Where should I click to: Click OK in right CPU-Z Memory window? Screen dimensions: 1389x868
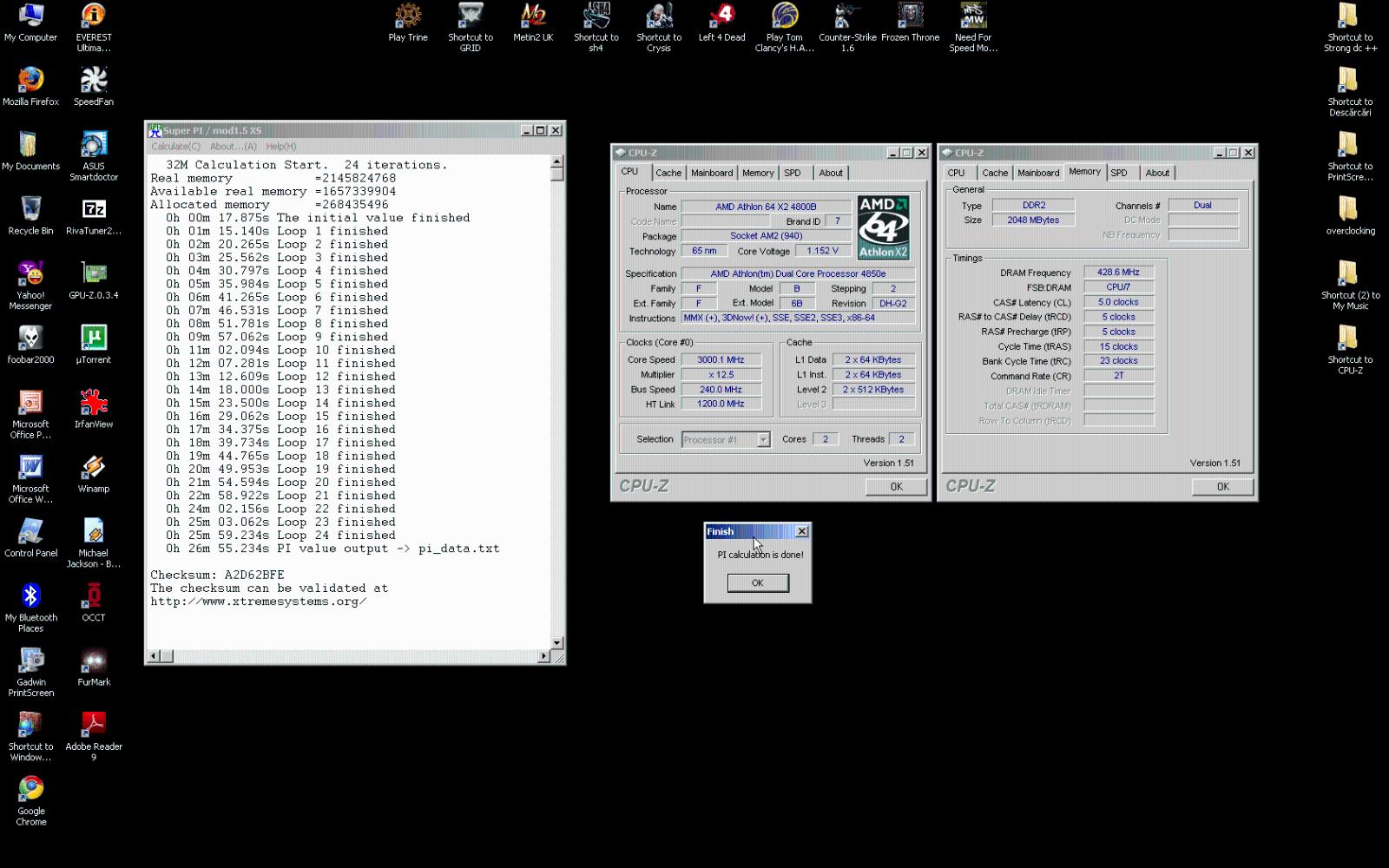tap(1223, 487)
